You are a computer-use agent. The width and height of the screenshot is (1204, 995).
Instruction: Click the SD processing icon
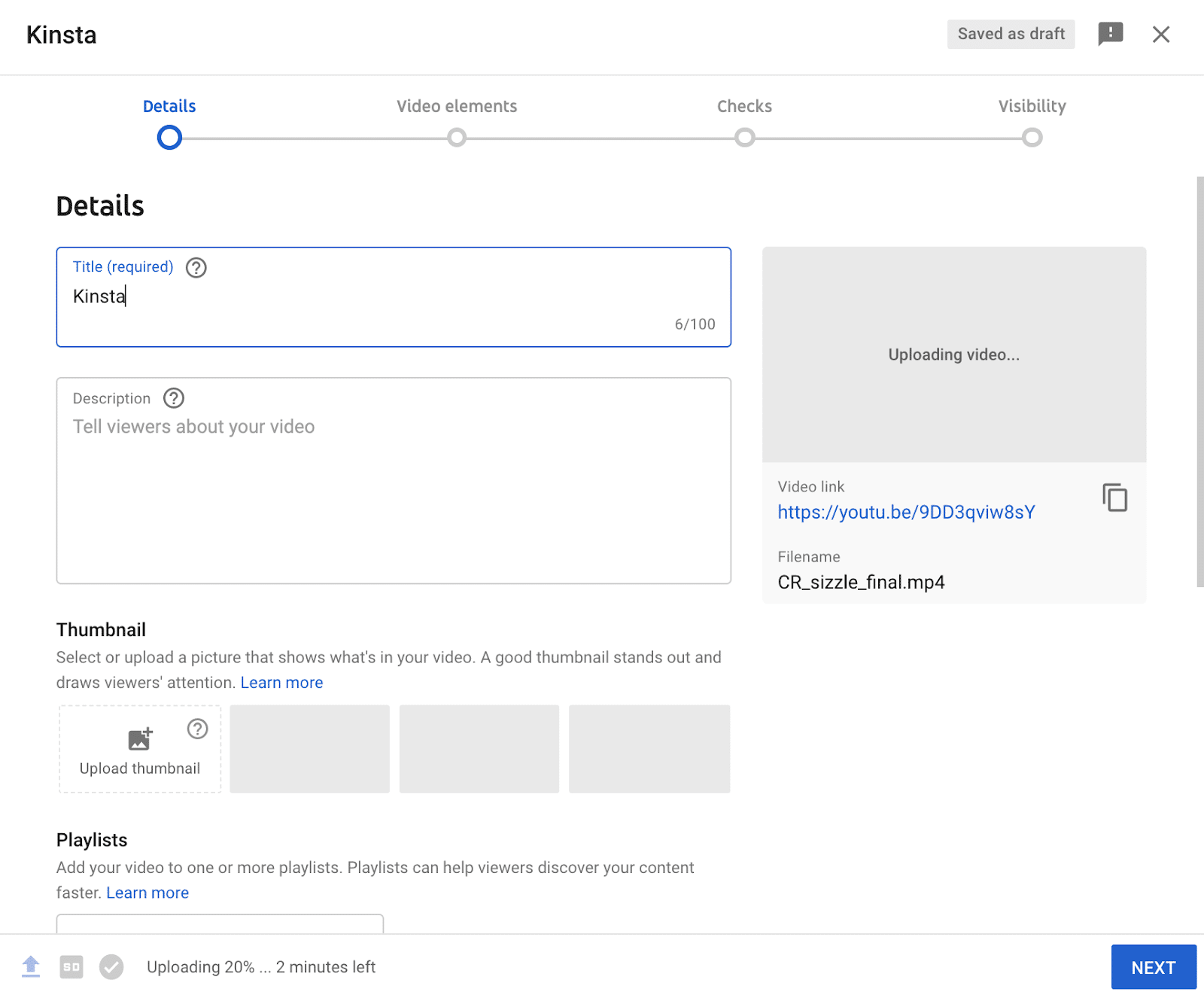[x=71, y=966]
